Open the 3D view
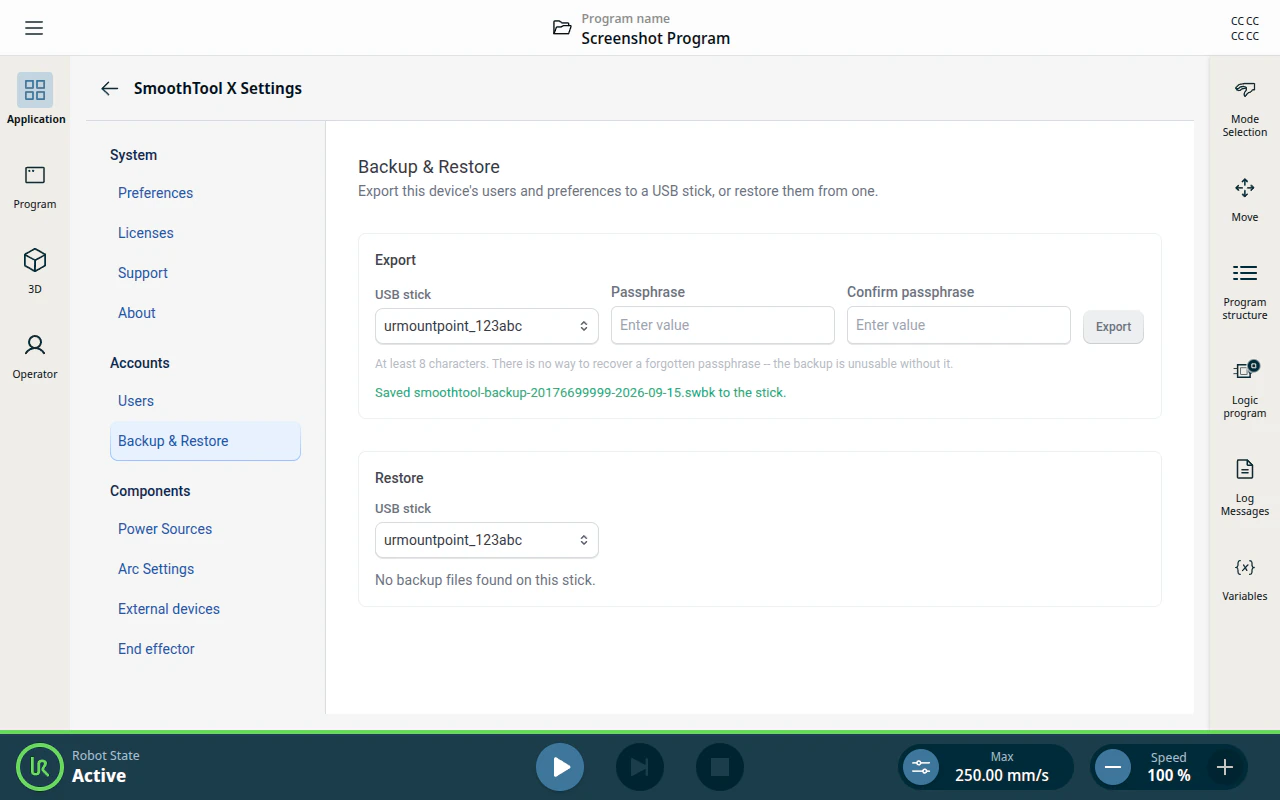 pyautogui.click(x=35, y=271)
